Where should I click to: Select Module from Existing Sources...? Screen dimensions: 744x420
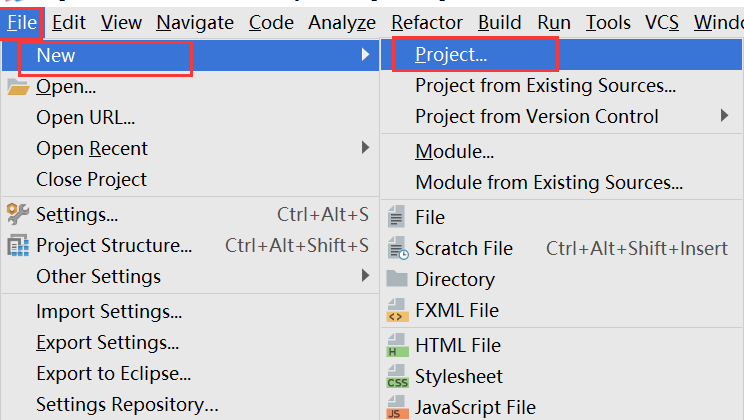(549, 183)
